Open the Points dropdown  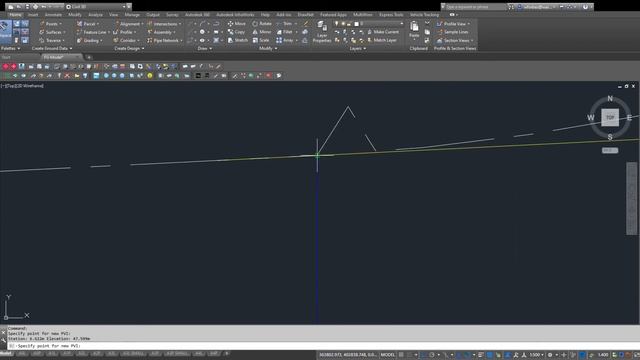[51, 24]
